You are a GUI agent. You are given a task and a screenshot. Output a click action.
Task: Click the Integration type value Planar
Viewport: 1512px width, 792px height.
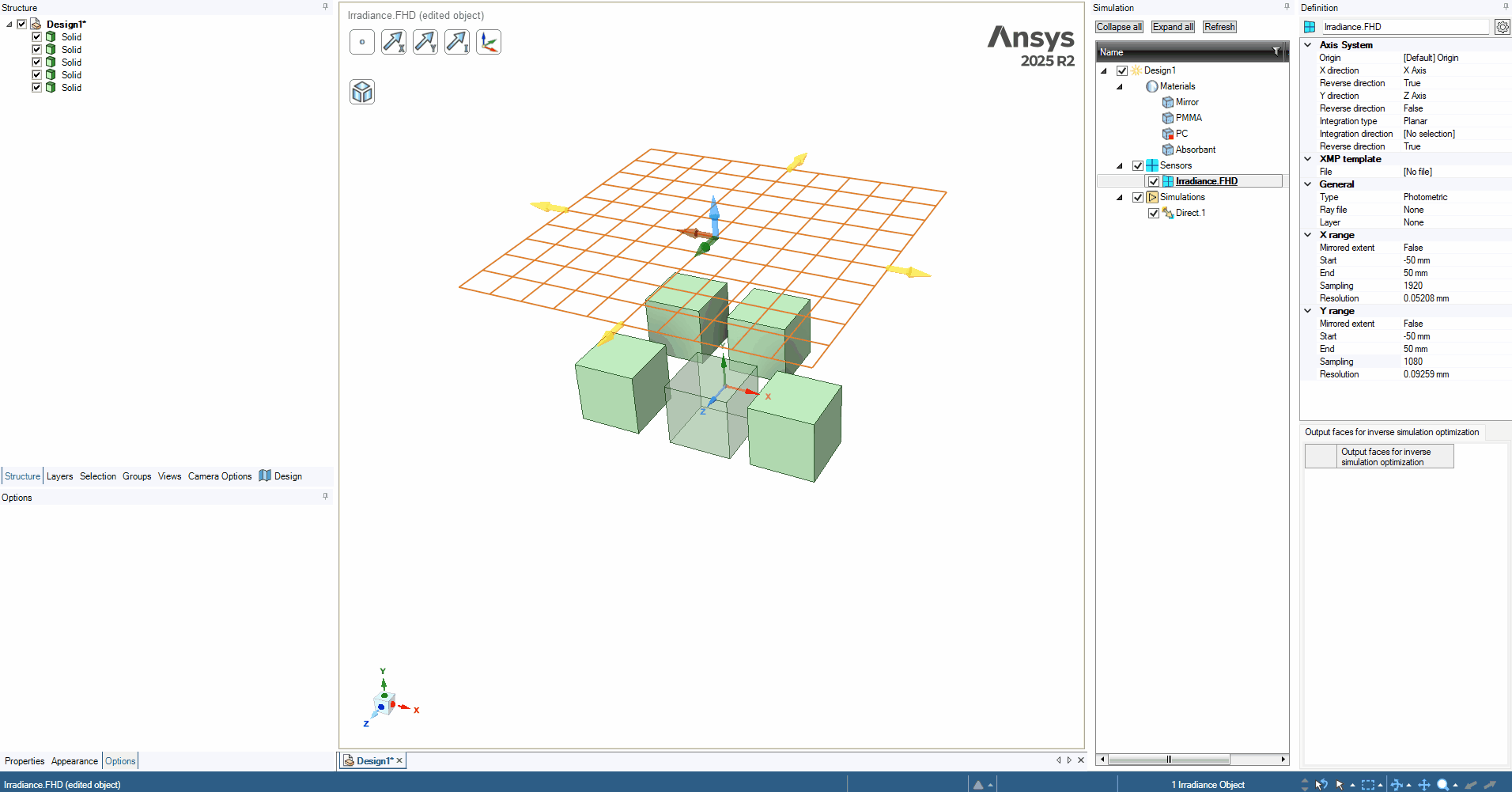1416,121
